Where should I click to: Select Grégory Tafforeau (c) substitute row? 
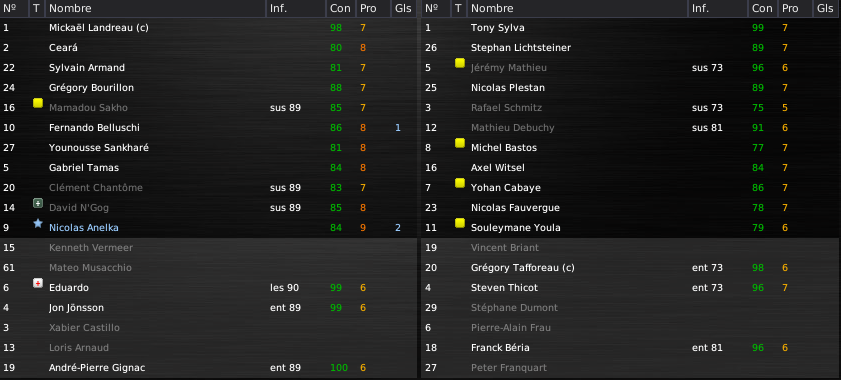(631, 267)
